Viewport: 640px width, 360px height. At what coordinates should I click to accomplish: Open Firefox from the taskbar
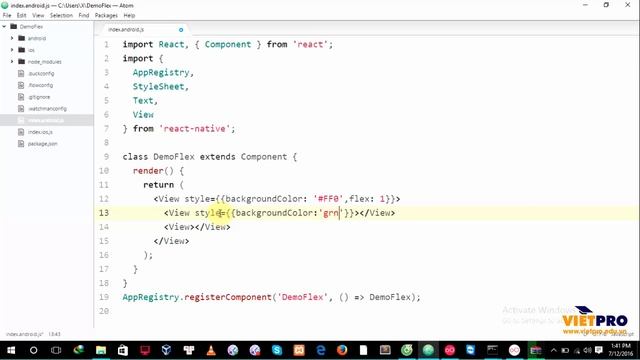pyautogui.click(x=342, y=350)
